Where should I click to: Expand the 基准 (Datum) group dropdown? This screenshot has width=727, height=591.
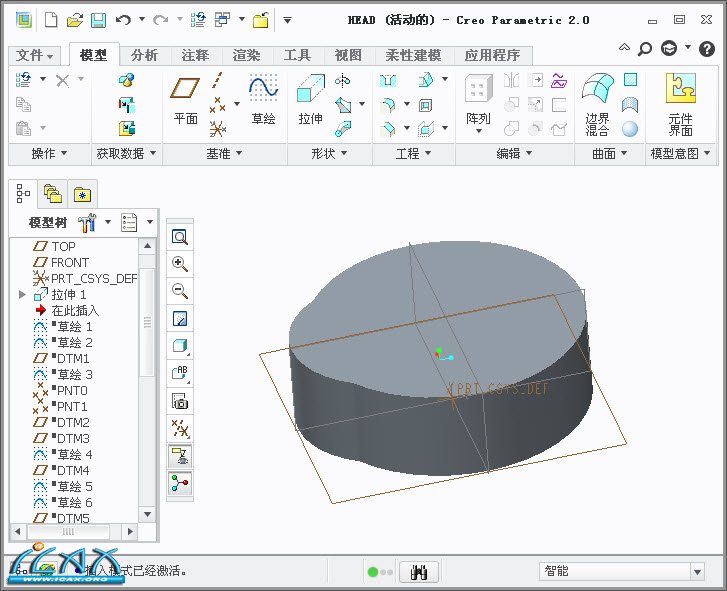pos(224,153)
